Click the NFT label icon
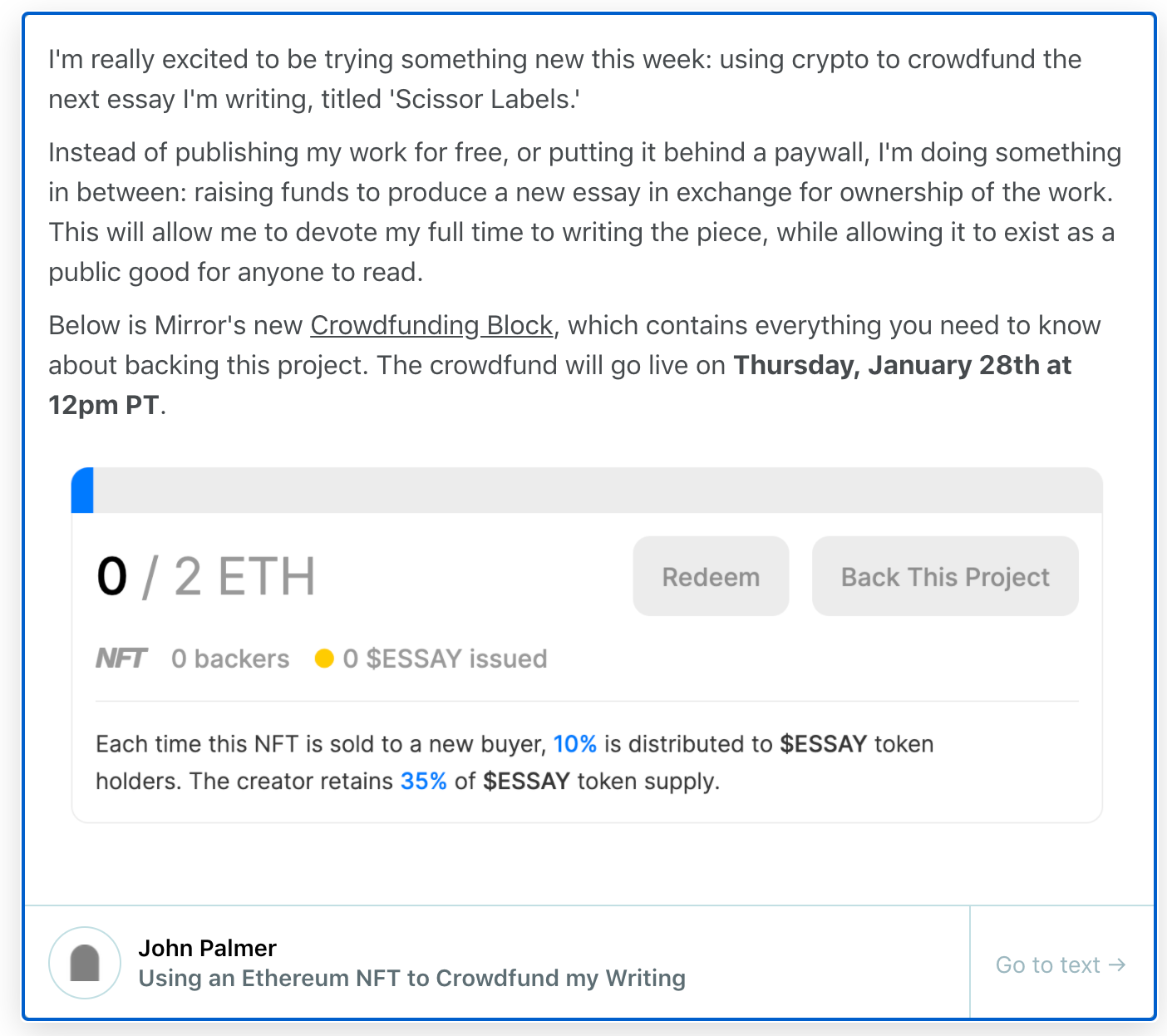This screenshot has width=1167, height=1036. click(121, 659)
